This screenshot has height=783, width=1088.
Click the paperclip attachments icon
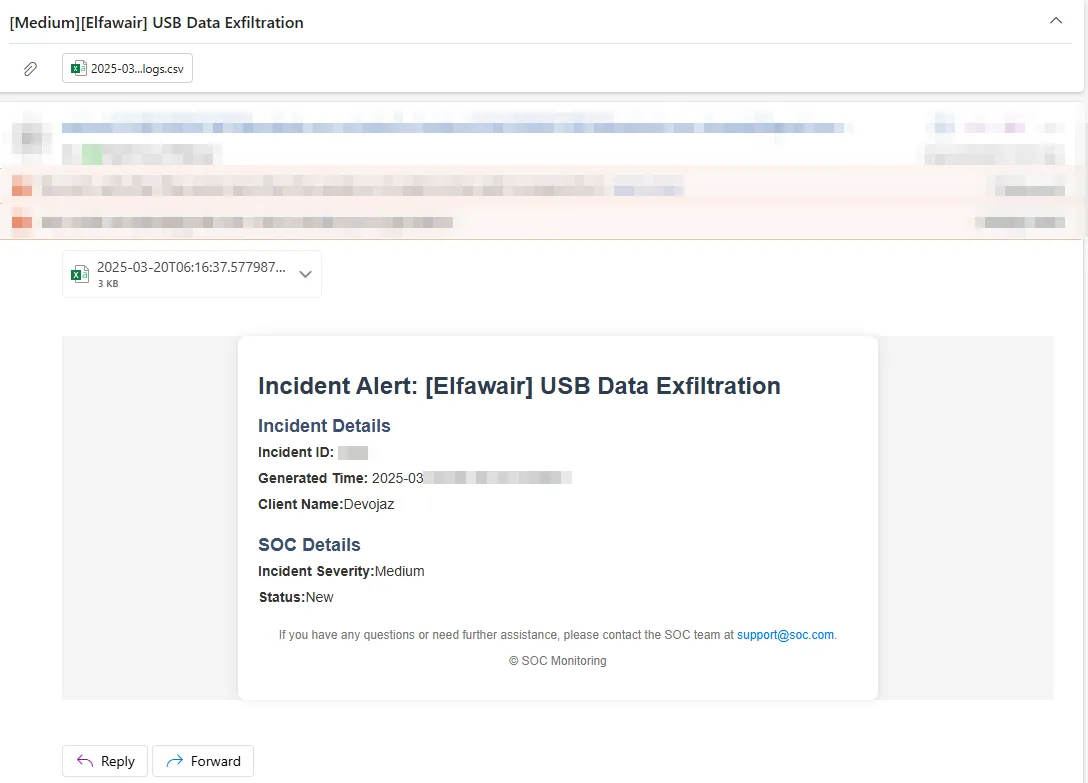coord(30,69)
